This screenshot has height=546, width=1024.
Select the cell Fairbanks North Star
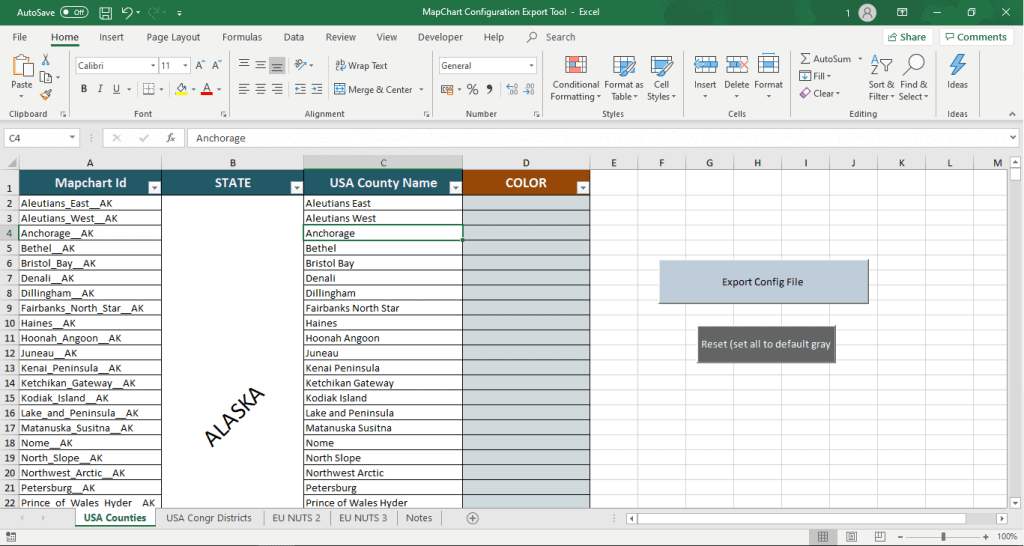pyautogui.click(x=383, y=308)
